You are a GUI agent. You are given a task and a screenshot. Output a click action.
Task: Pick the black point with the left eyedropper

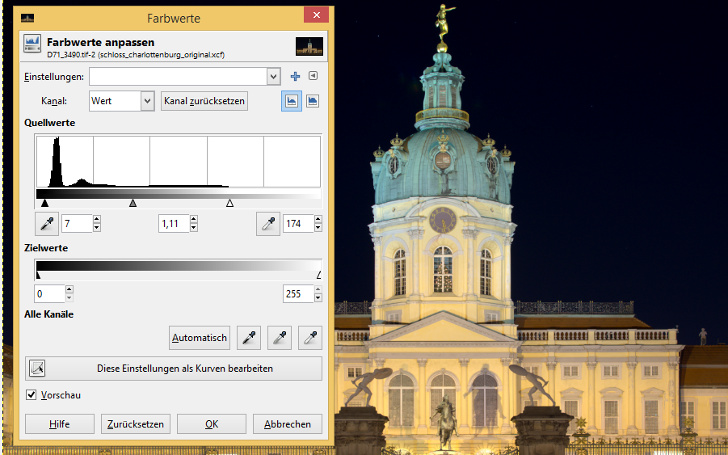[47, 224]
